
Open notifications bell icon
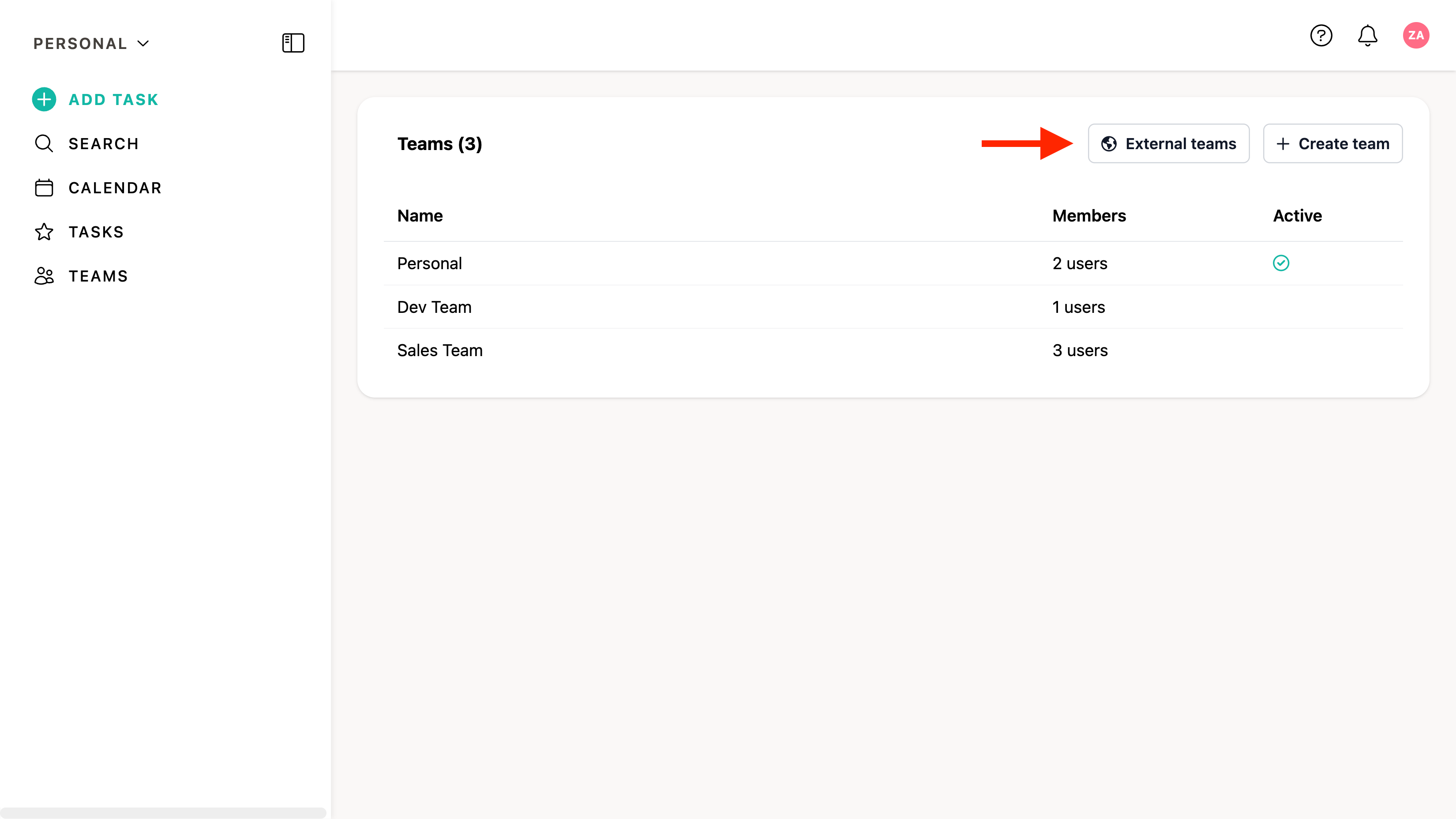click(1367, 36)
